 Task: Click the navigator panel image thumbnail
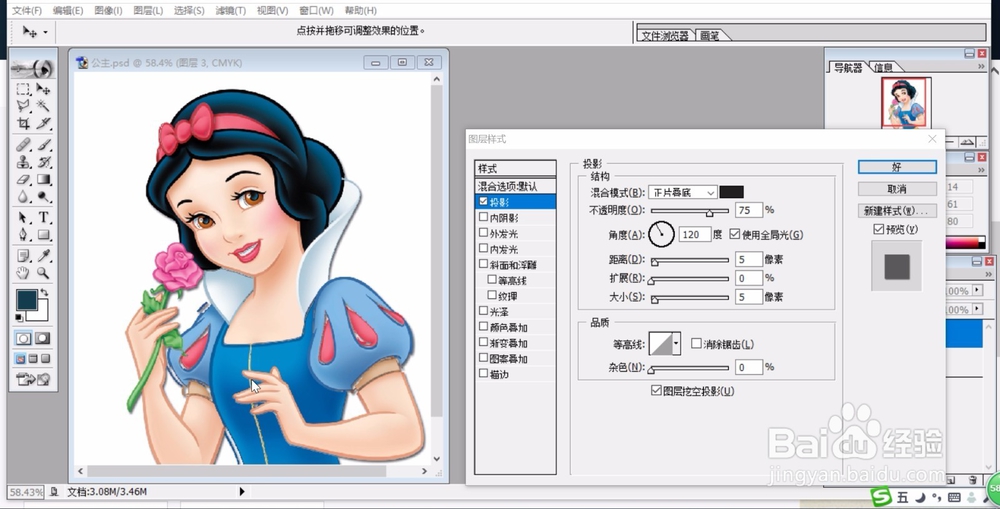coord(906,103)
